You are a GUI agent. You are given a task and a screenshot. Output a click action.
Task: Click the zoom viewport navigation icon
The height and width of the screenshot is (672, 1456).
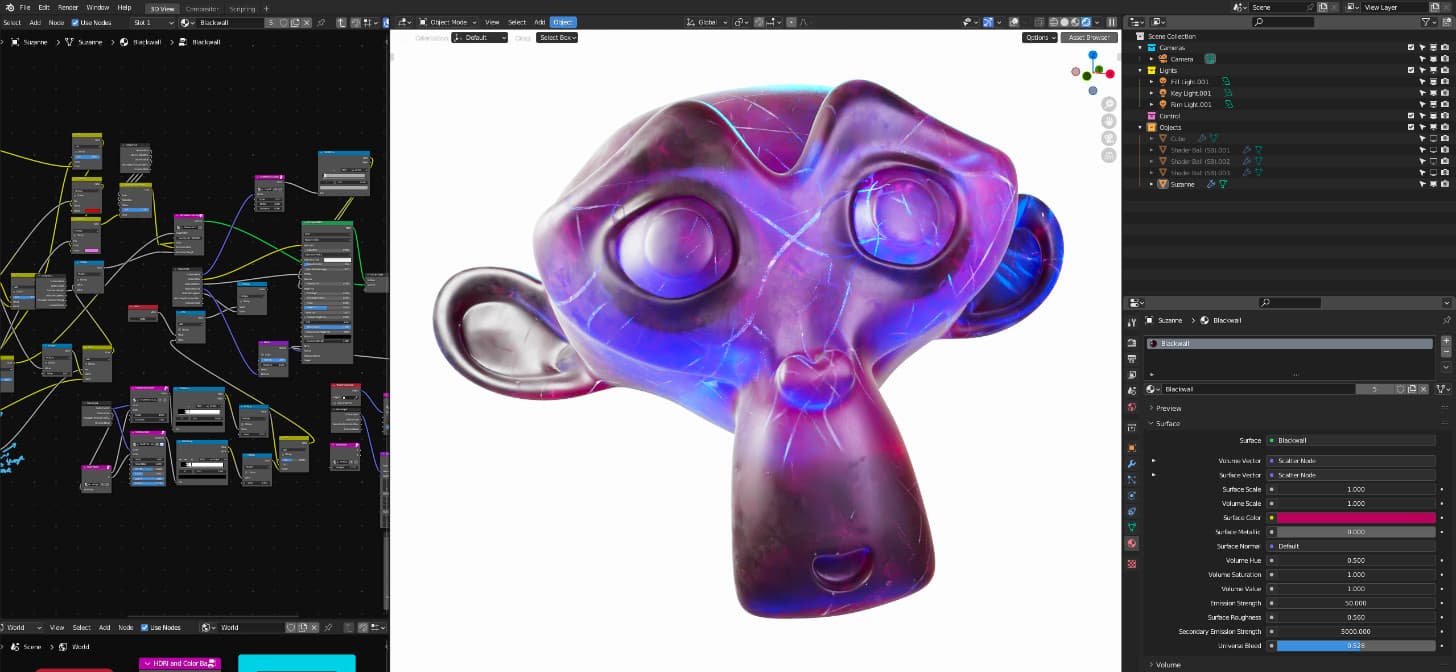click(x=1109, y=104)
